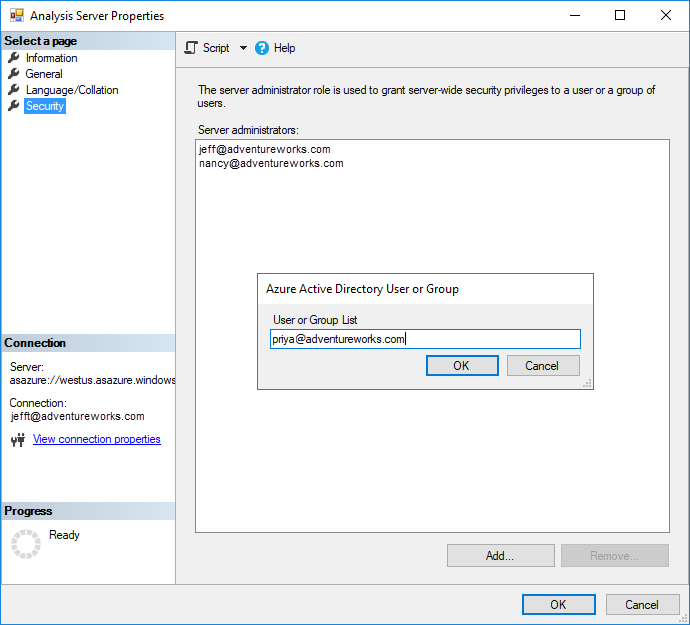Click OK in Analysis Server Properties

point(558,604)
